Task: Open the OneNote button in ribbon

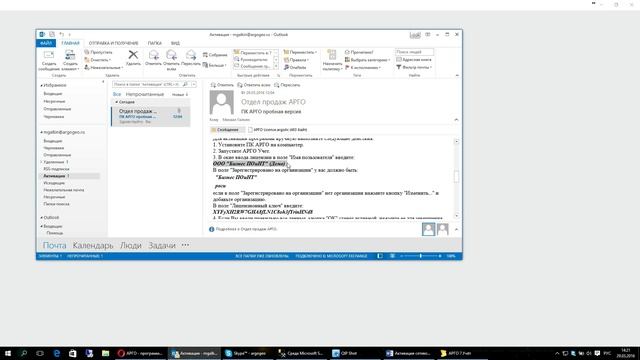Action: [x=295, y=67]
